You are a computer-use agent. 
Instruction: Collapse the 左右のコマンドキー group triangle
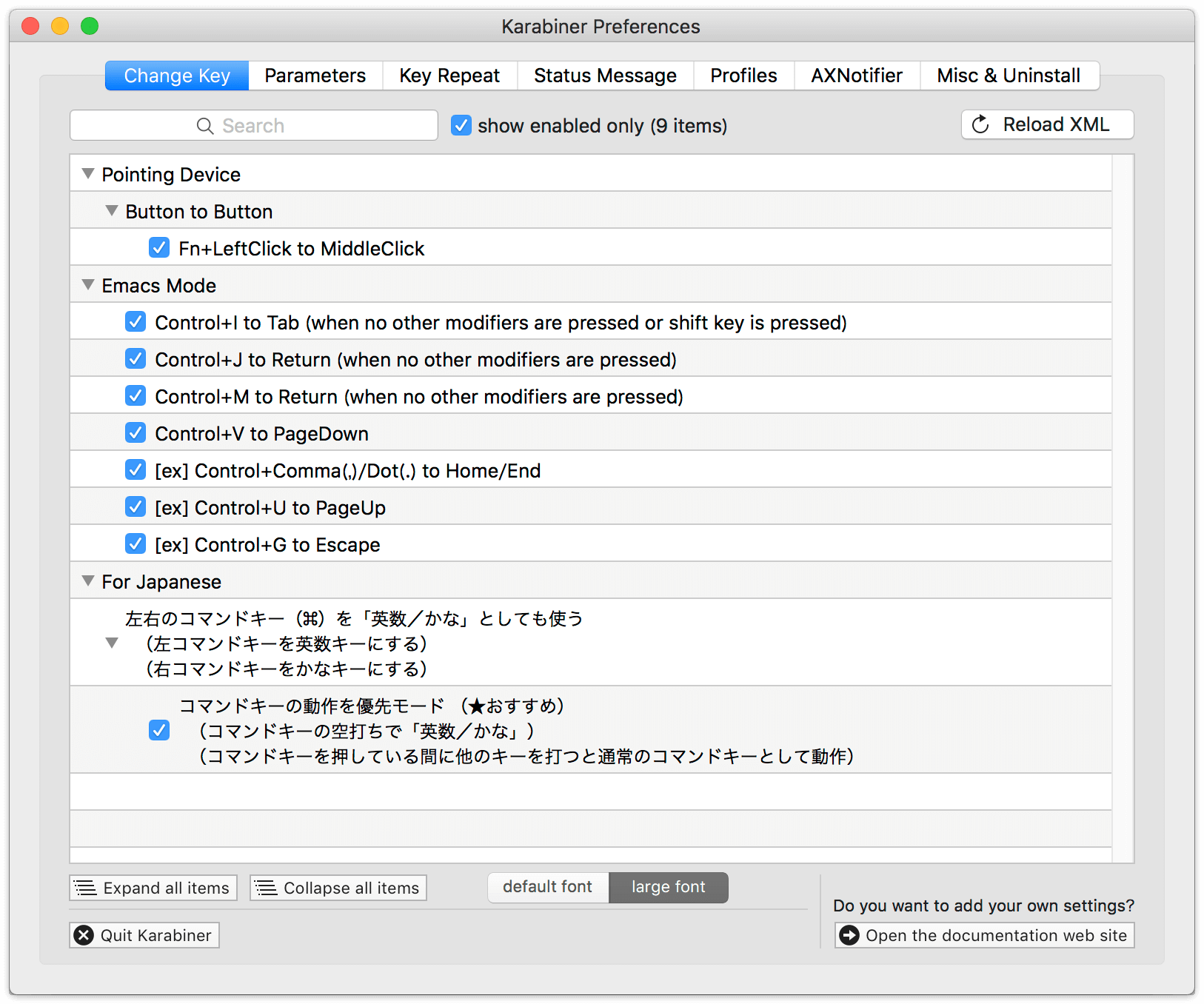112,643
